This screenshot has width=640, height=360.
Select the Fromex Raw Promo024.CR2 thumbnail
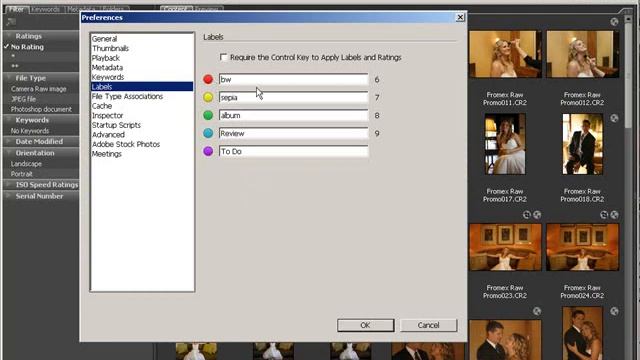(x=582, y=247)
